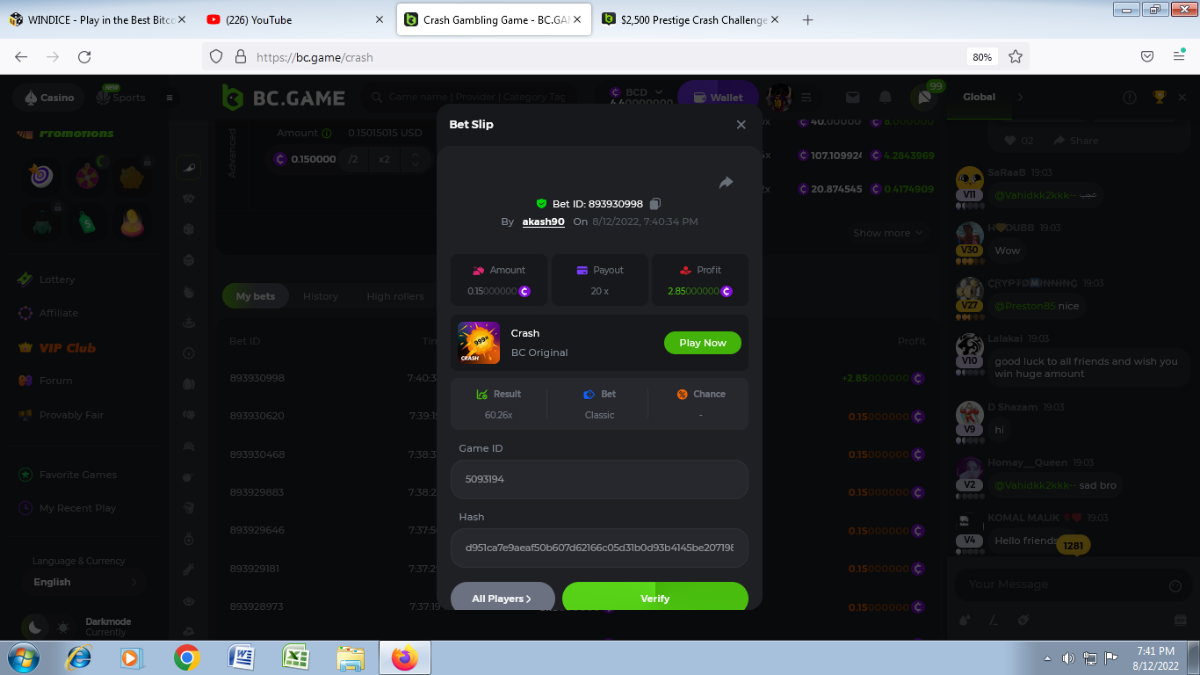The width and height of the screenshot is (1200, 675).
Task: Reload the page in the browser
Action: (x=85, y=57)
